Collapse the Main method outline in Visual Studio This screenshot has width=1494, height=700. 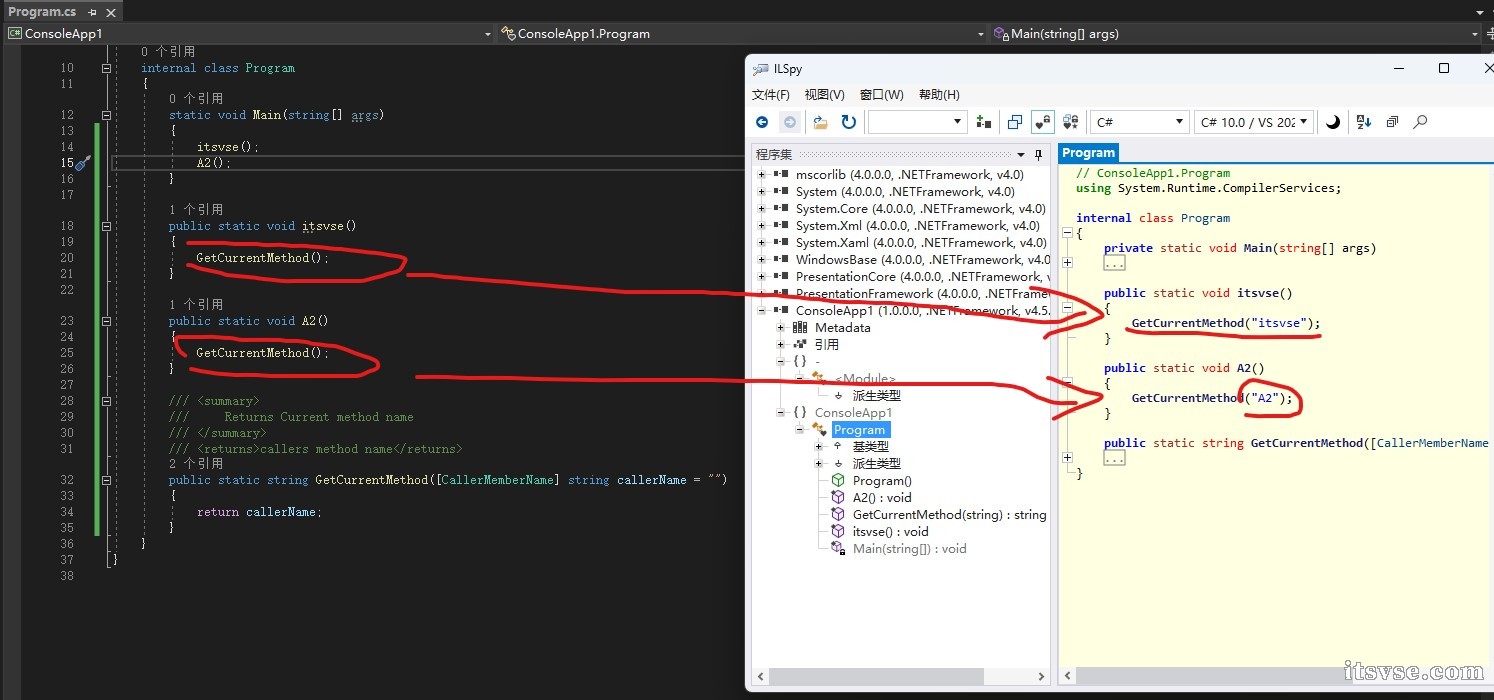(106, 115)
